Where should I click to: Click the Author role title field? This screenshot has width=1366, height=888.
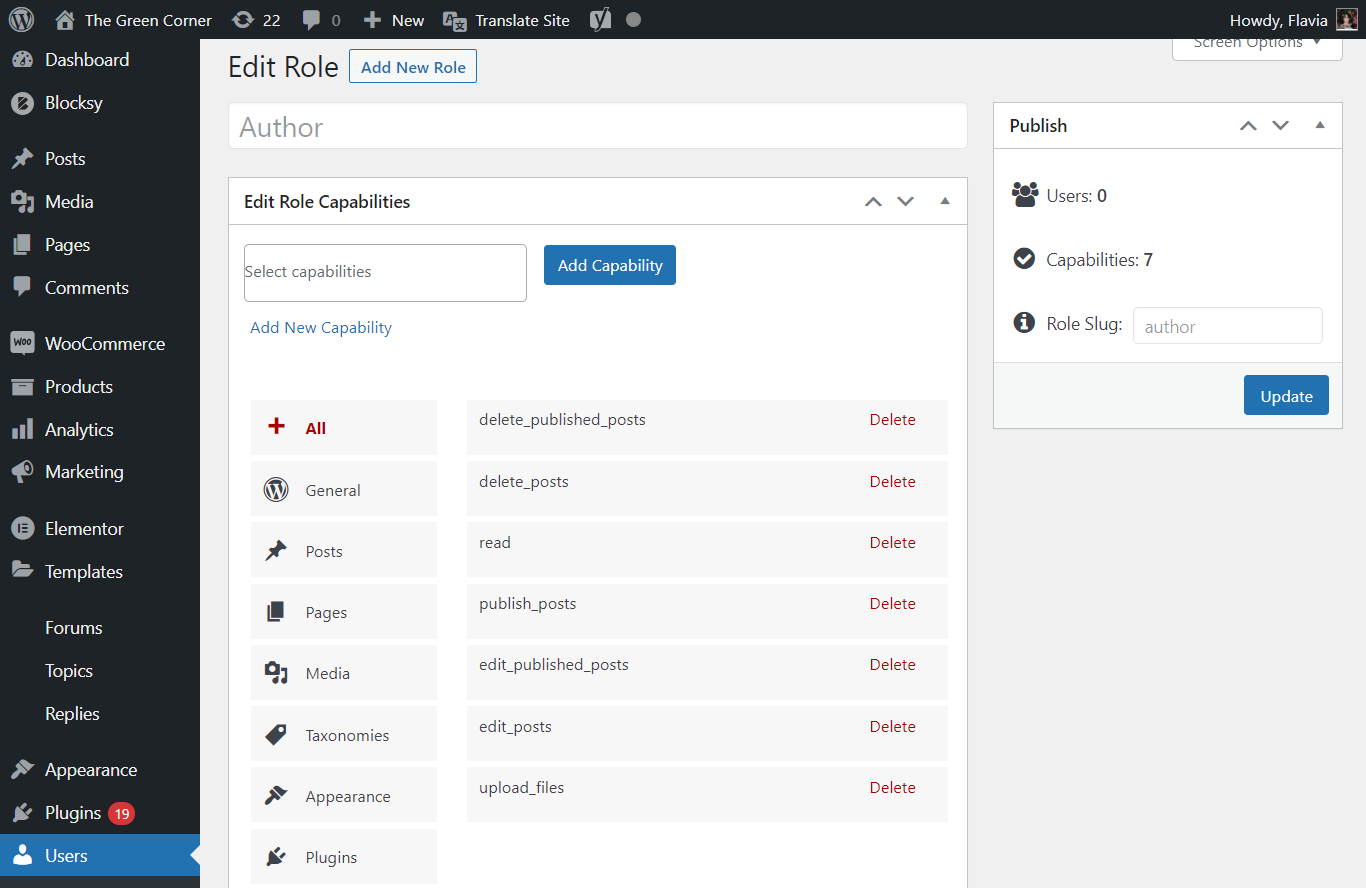point(597,127)
